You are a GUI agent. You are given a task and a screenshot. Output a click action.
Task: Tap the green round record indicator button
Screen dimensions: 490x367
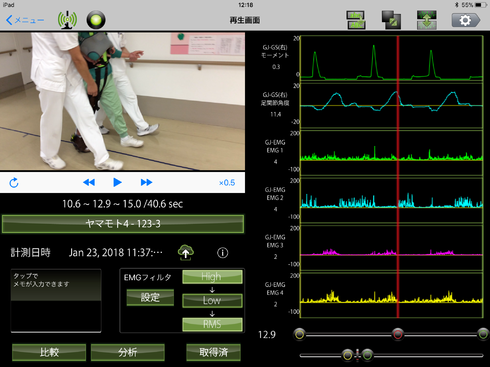[96, 20]
